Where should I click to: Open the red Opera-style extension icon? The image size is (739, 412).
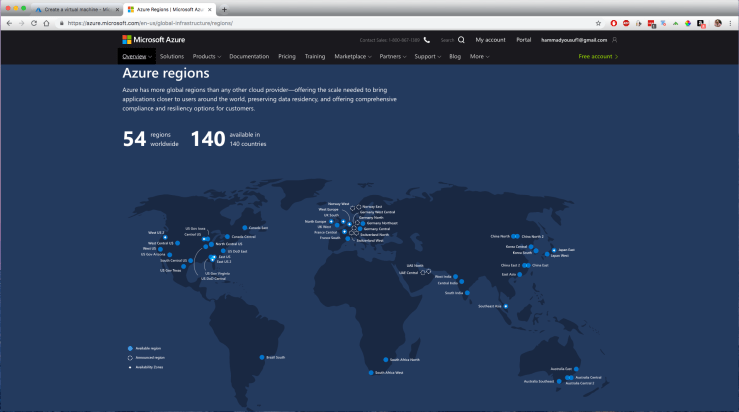click(614, 23)
